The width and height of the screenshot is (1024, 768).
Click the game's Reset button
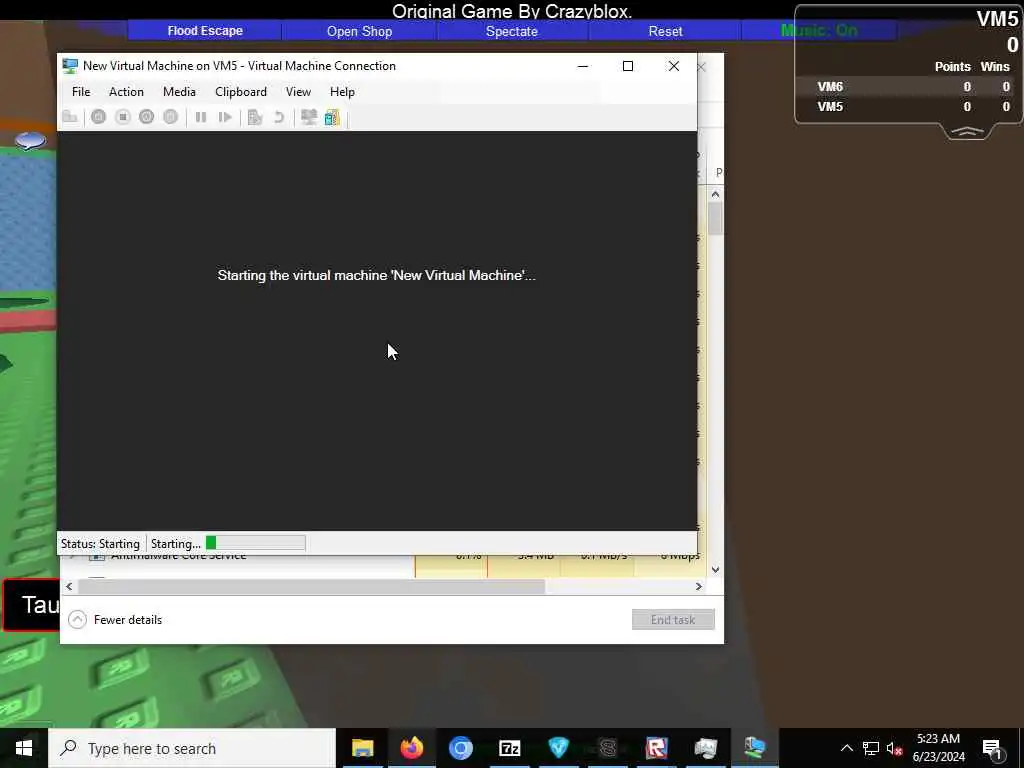pos(665,31)
